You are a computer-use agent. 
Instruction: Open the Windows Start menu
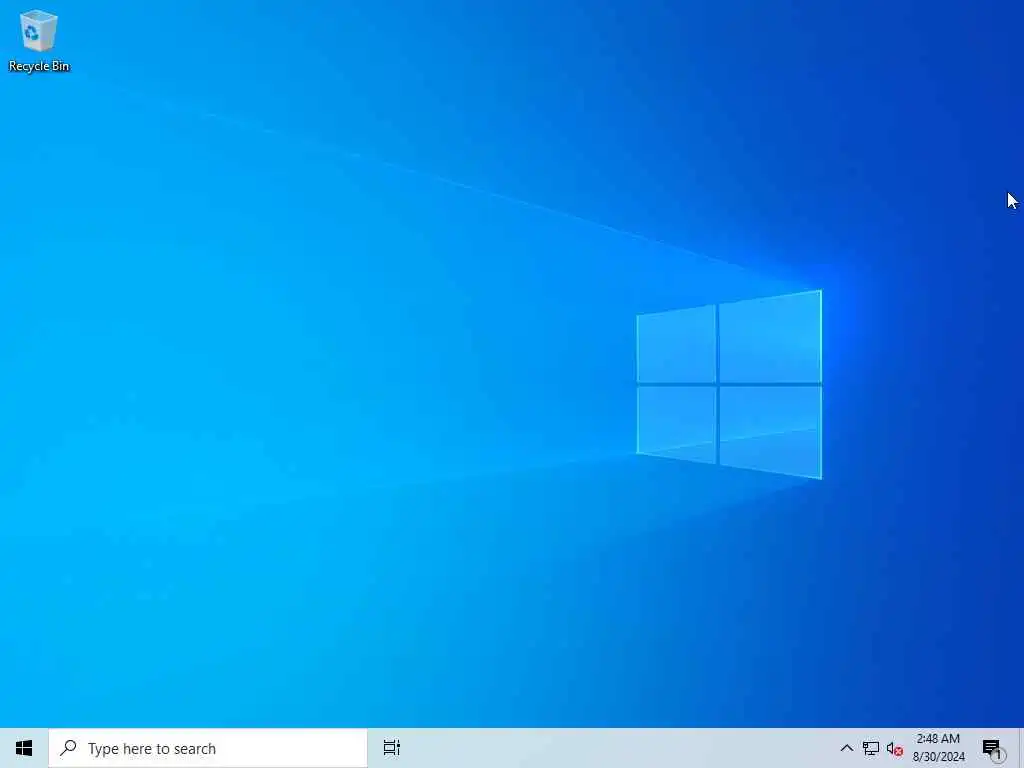pos(24,748)
